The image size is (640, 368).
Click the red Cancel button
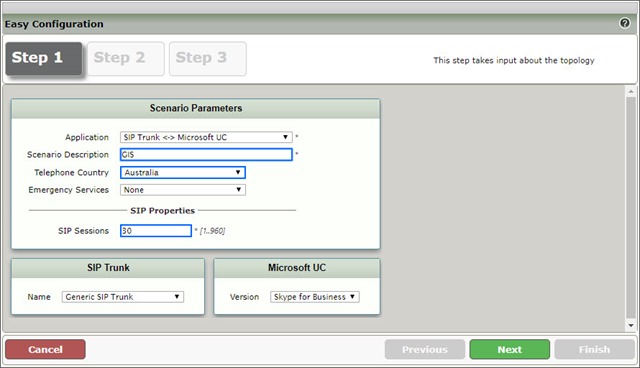pos(45,349)
